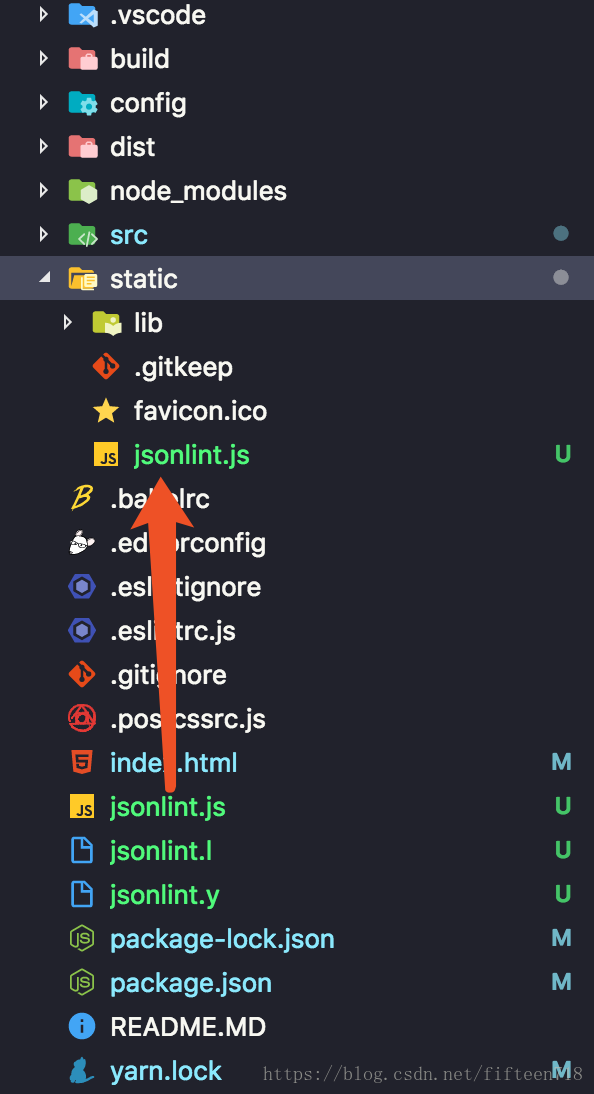Click the mouse icon for .editorconfig
594x1094 pixels.
82,543
